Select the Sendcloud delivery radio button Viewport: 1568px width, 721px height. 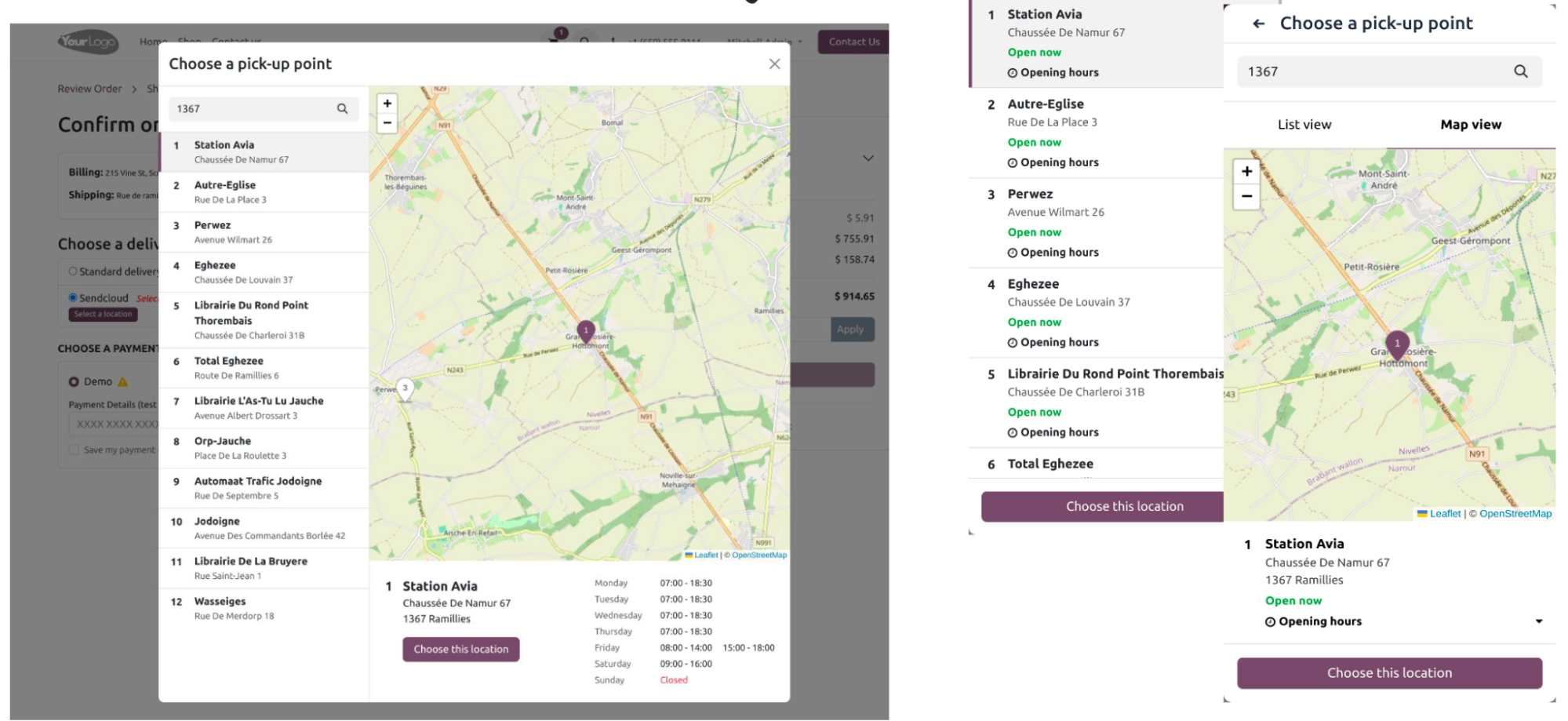pyautogui.click(x=73, y=298)
